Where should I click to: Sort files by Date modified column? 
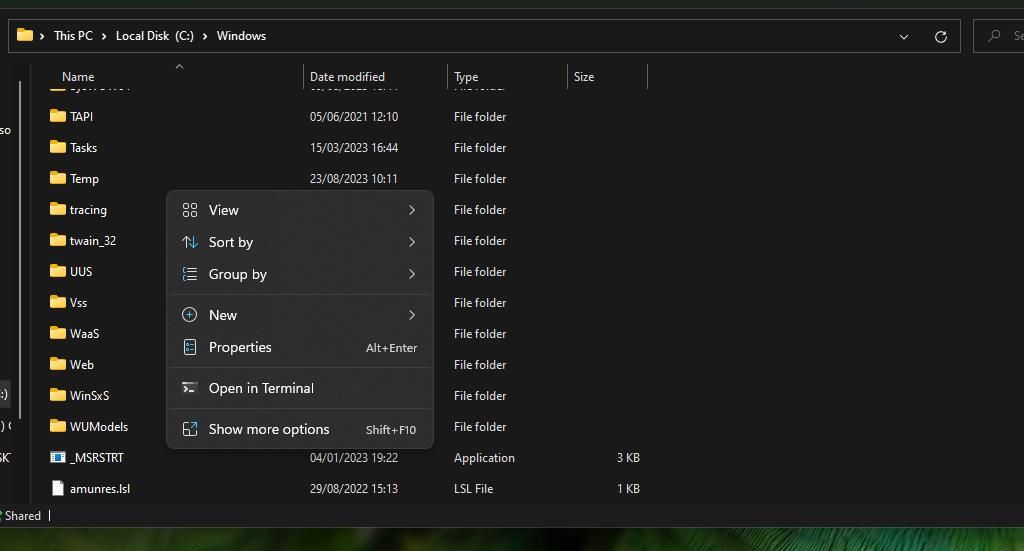point(347,77)
